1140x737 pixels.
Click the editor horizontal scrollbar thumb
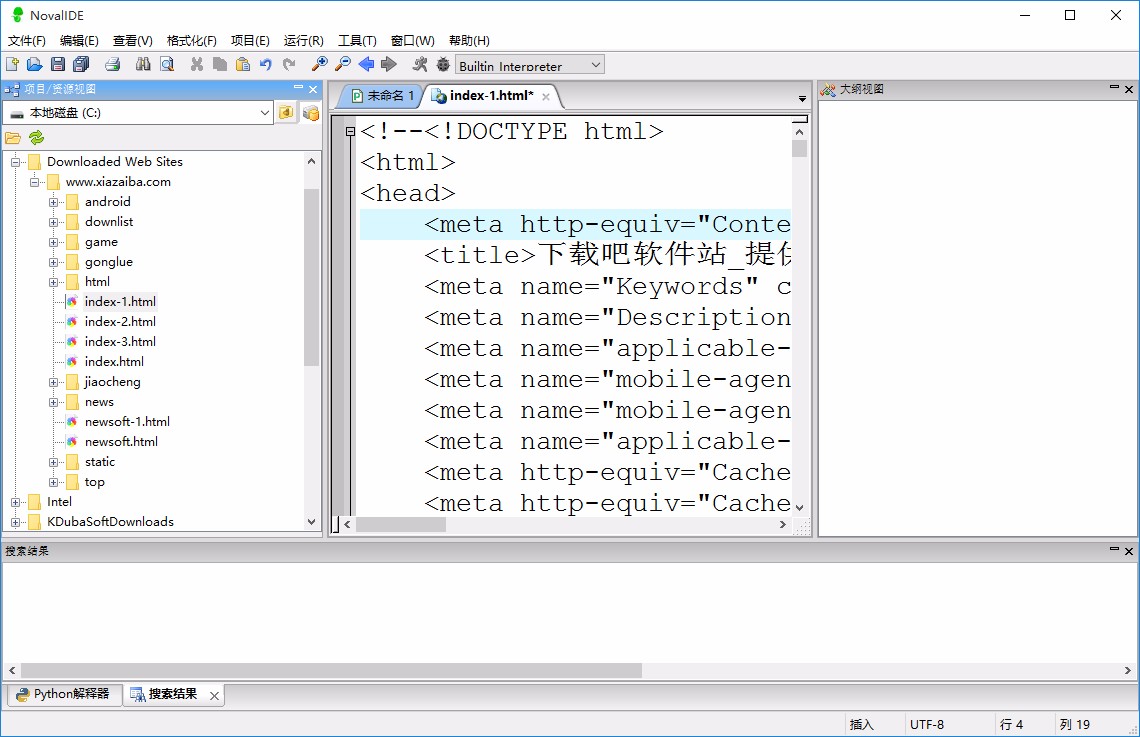pos(401,525)
